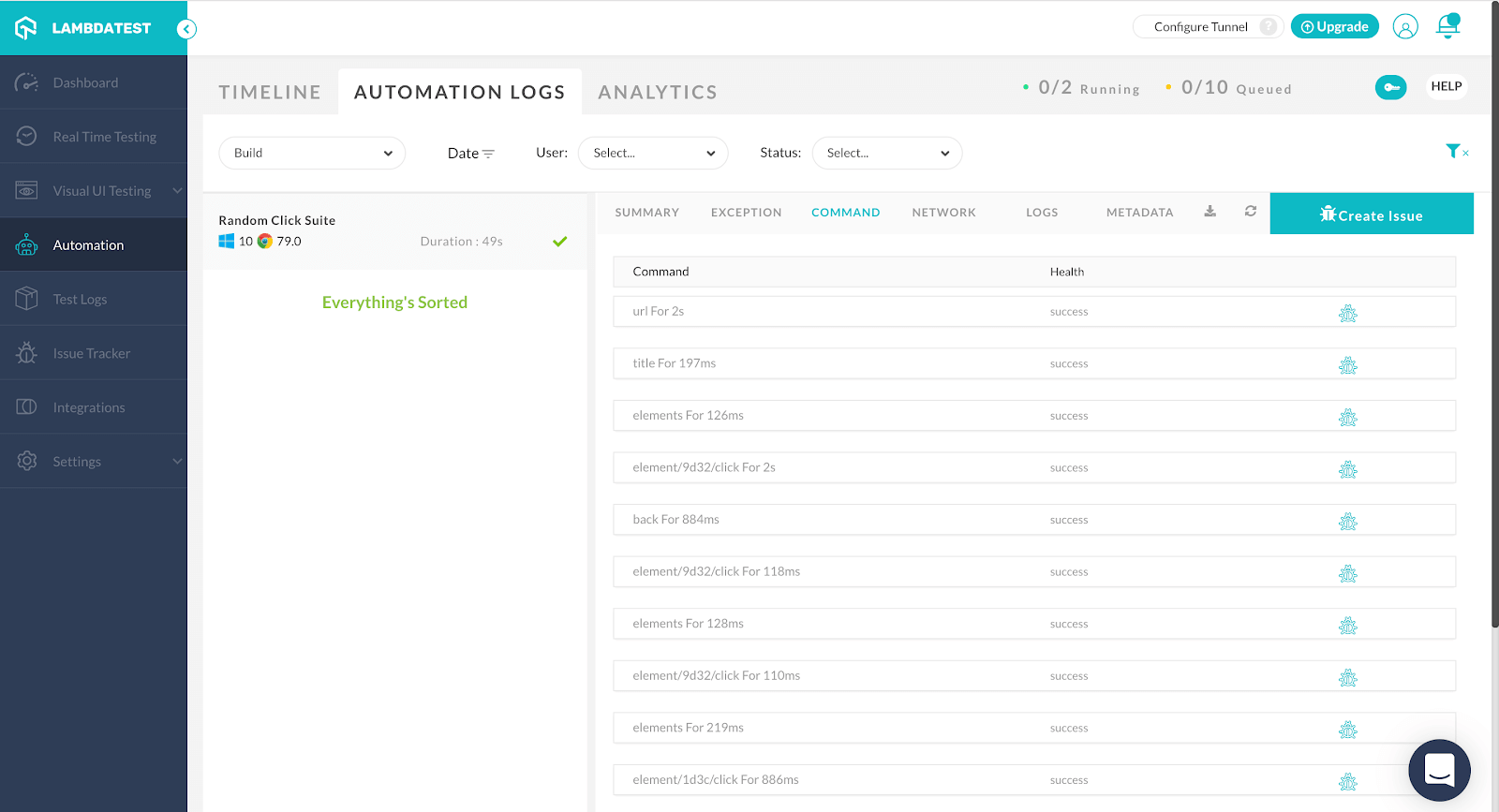
Task: Click bug icon for url command row
Action: (1347, 313)
